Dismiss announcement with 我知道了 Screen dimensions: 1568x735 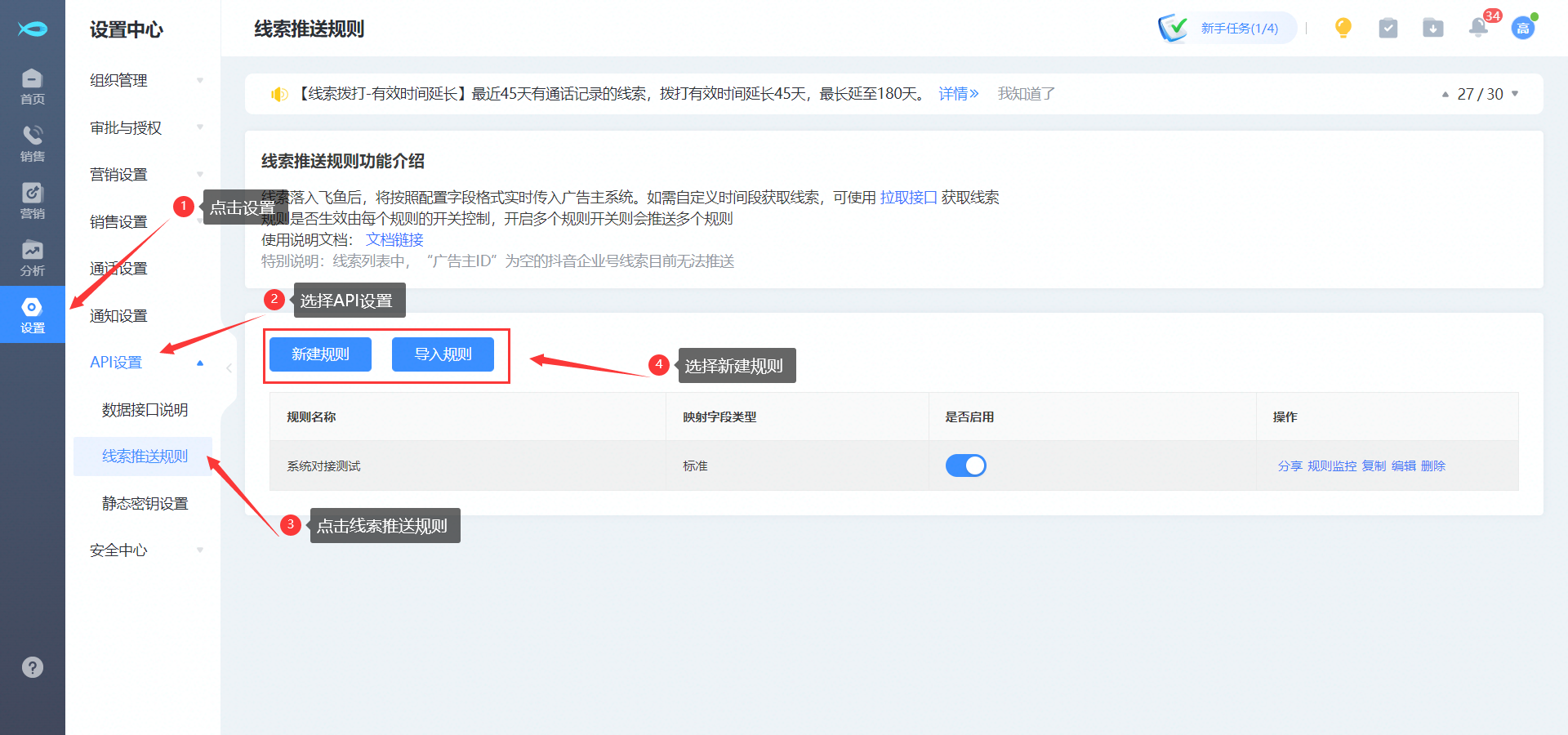[1027, 94]
